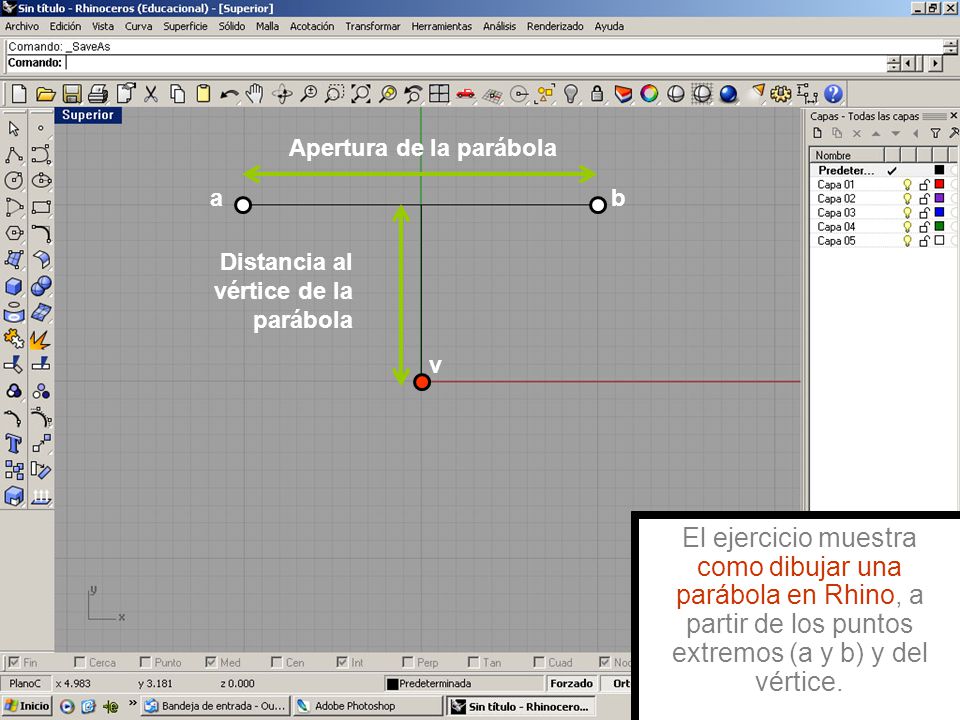
Task: Open Bandeja de entrada Outlook taskbar button
Action: [x=216, y=706]
